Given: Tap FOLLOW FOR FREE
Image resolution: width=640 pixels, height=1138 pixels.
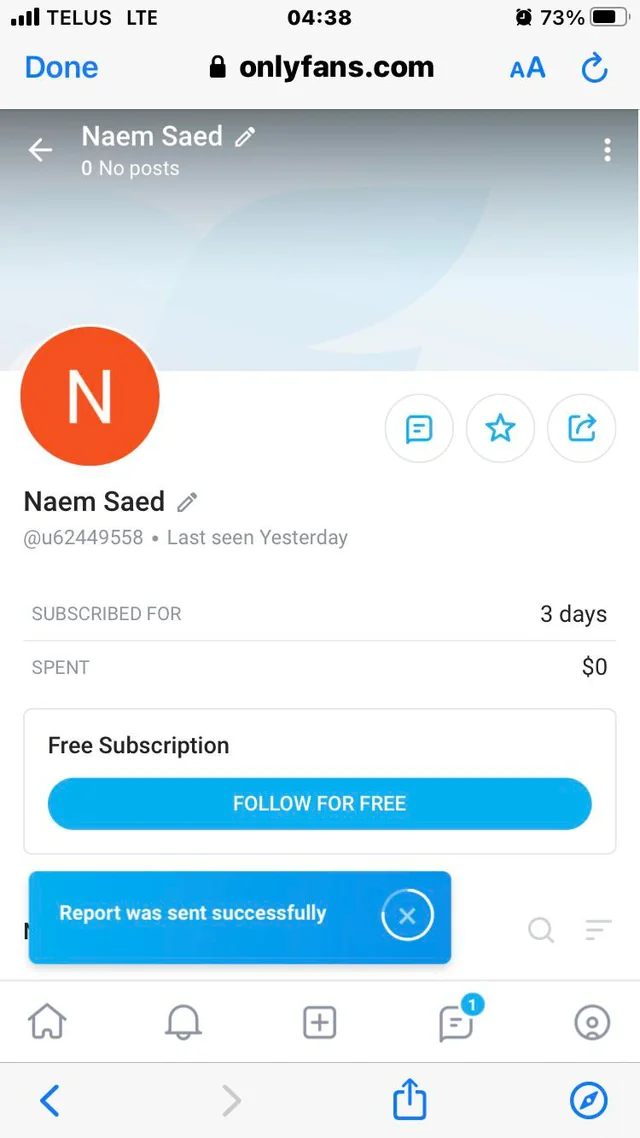Looking at the screenshot, I should tap(319, 803).
